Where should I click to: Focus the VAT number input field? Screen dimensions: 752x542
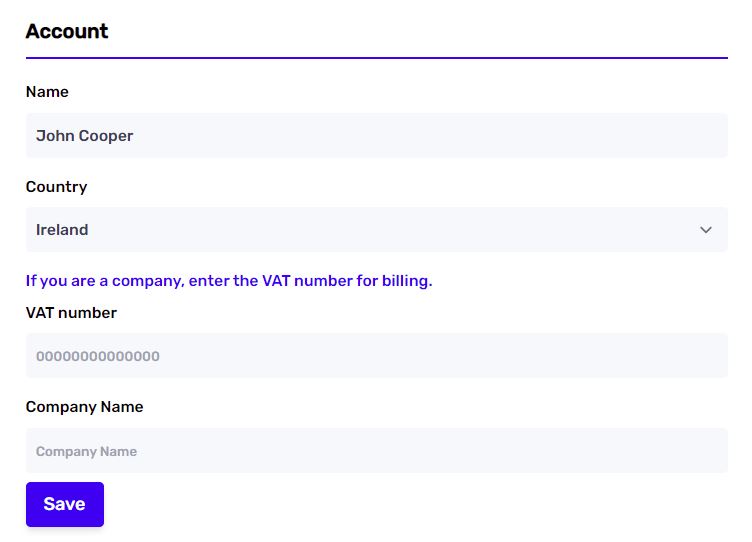[376, 355]
